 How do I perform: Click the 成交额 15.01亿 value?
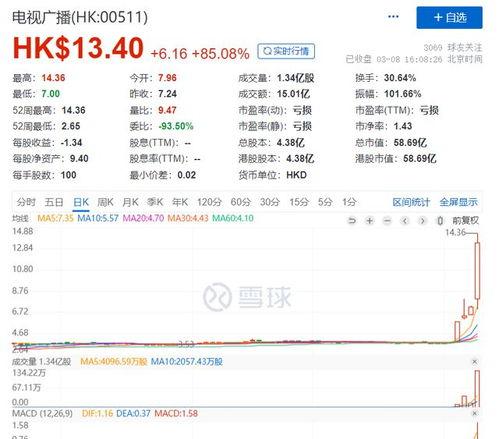tap(293, 94)
